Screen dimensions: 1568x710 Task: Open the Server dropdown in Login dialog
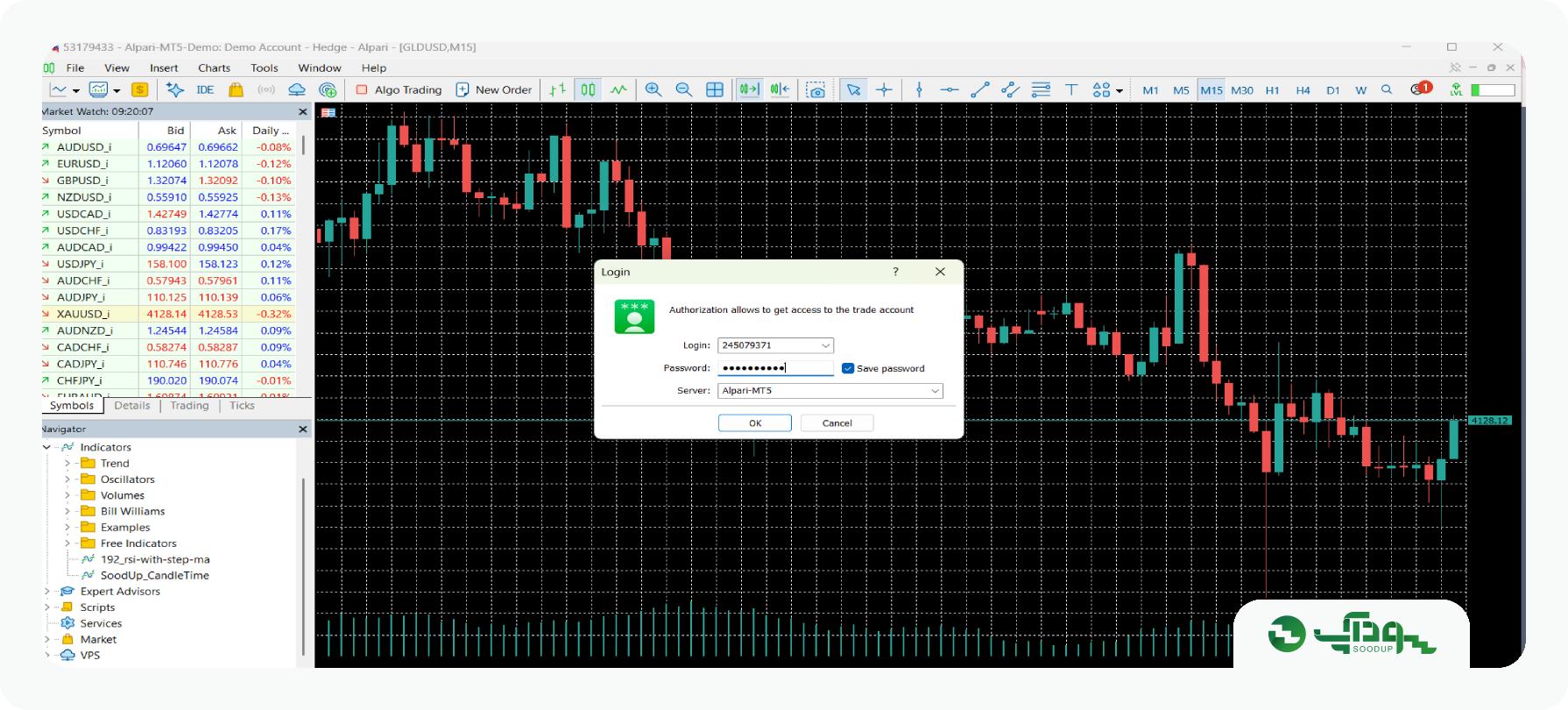pyautogui.click(x=935, y=391)
